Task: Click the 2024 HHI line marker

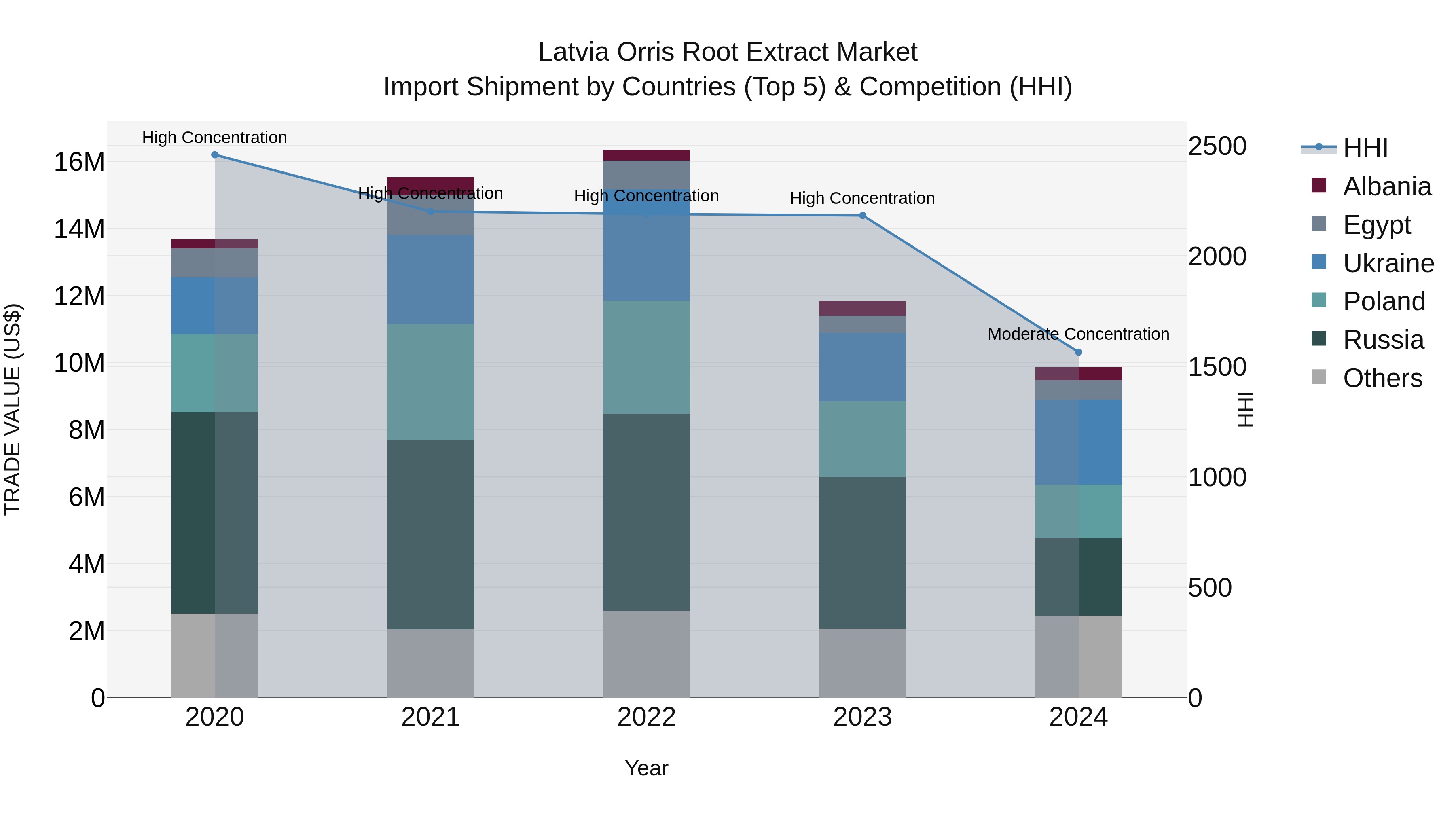Action: [1078, 352]
